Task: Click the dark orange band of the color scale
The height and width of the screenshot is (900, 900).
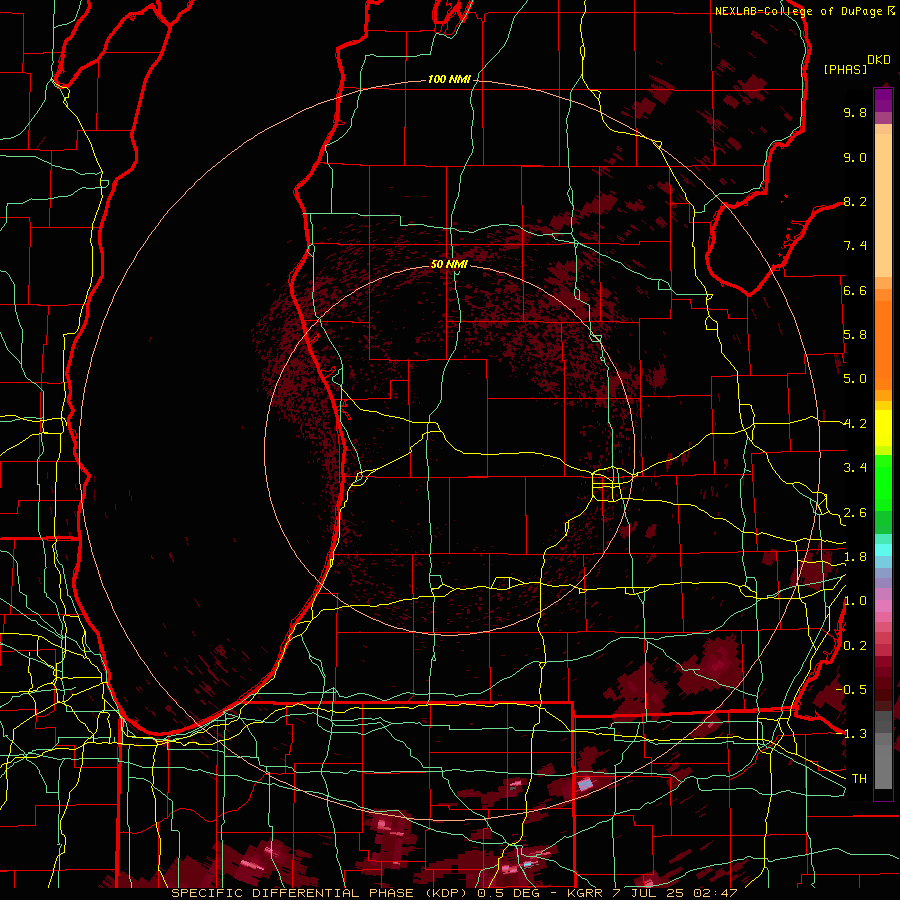Action: pos(883,345)
